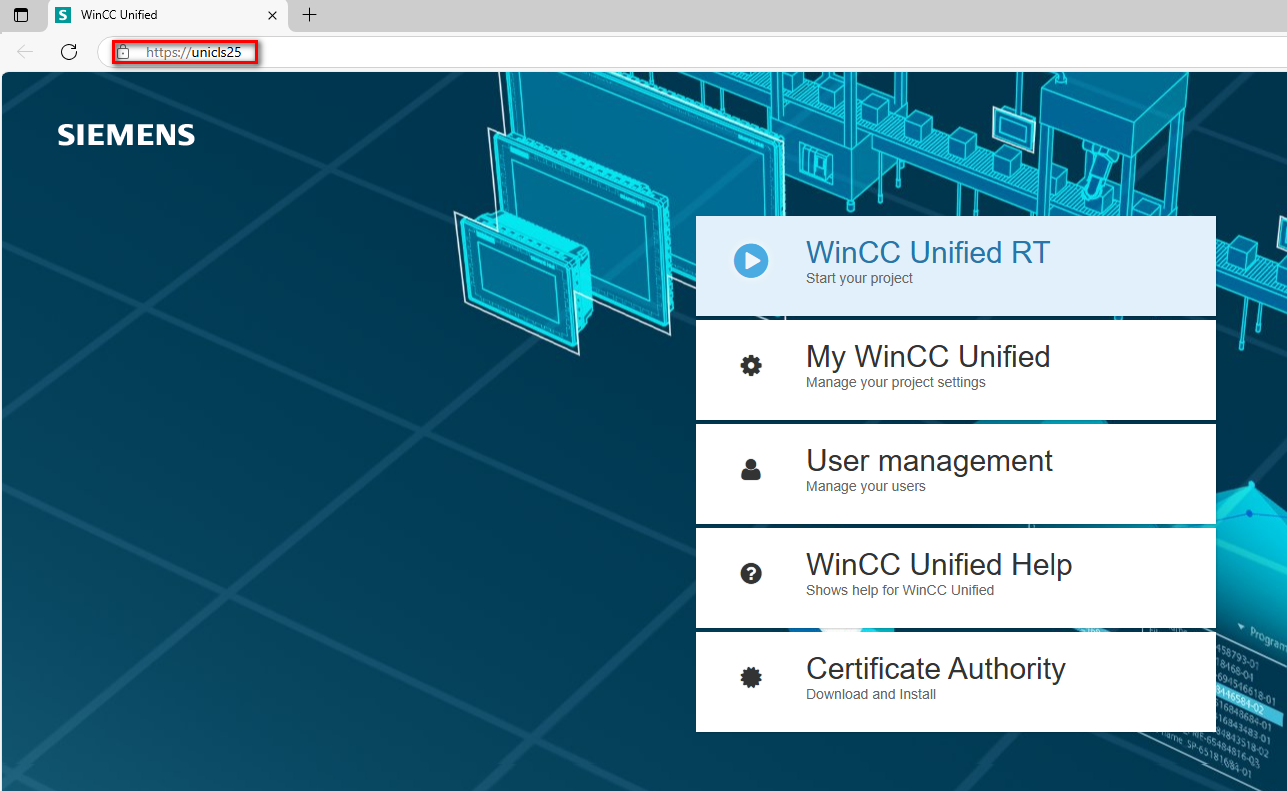Viewport: 1287px width, 791px height.
Task: Click the person icon for User management
Action: click(x=751, y=470)
